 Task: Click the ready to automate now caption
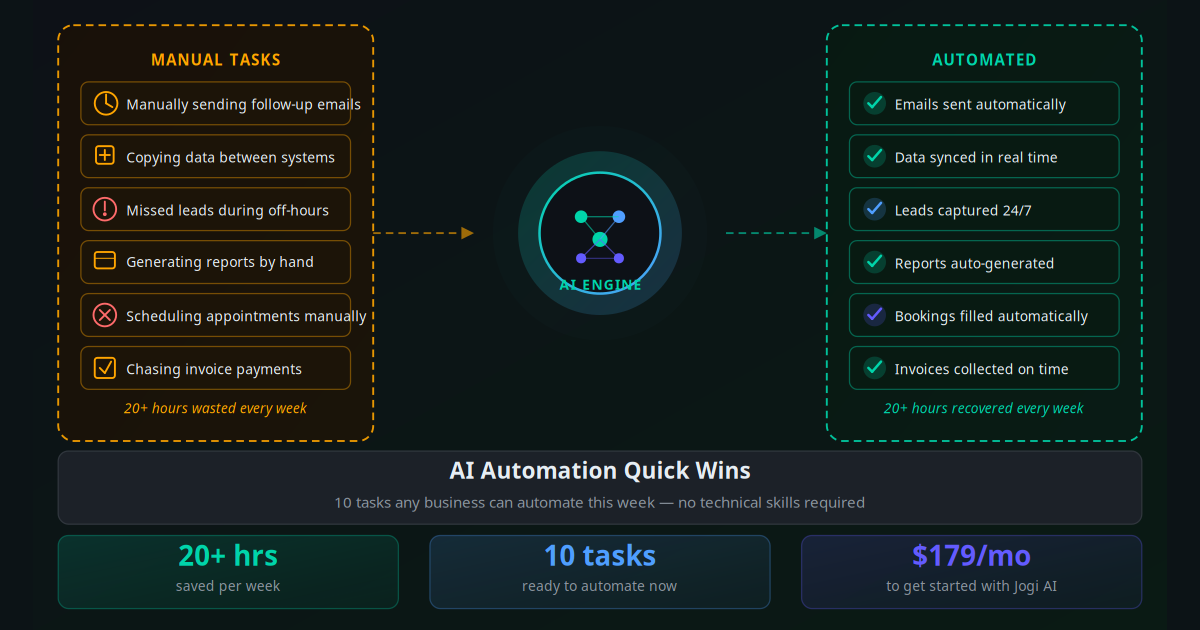coord(600,586)
